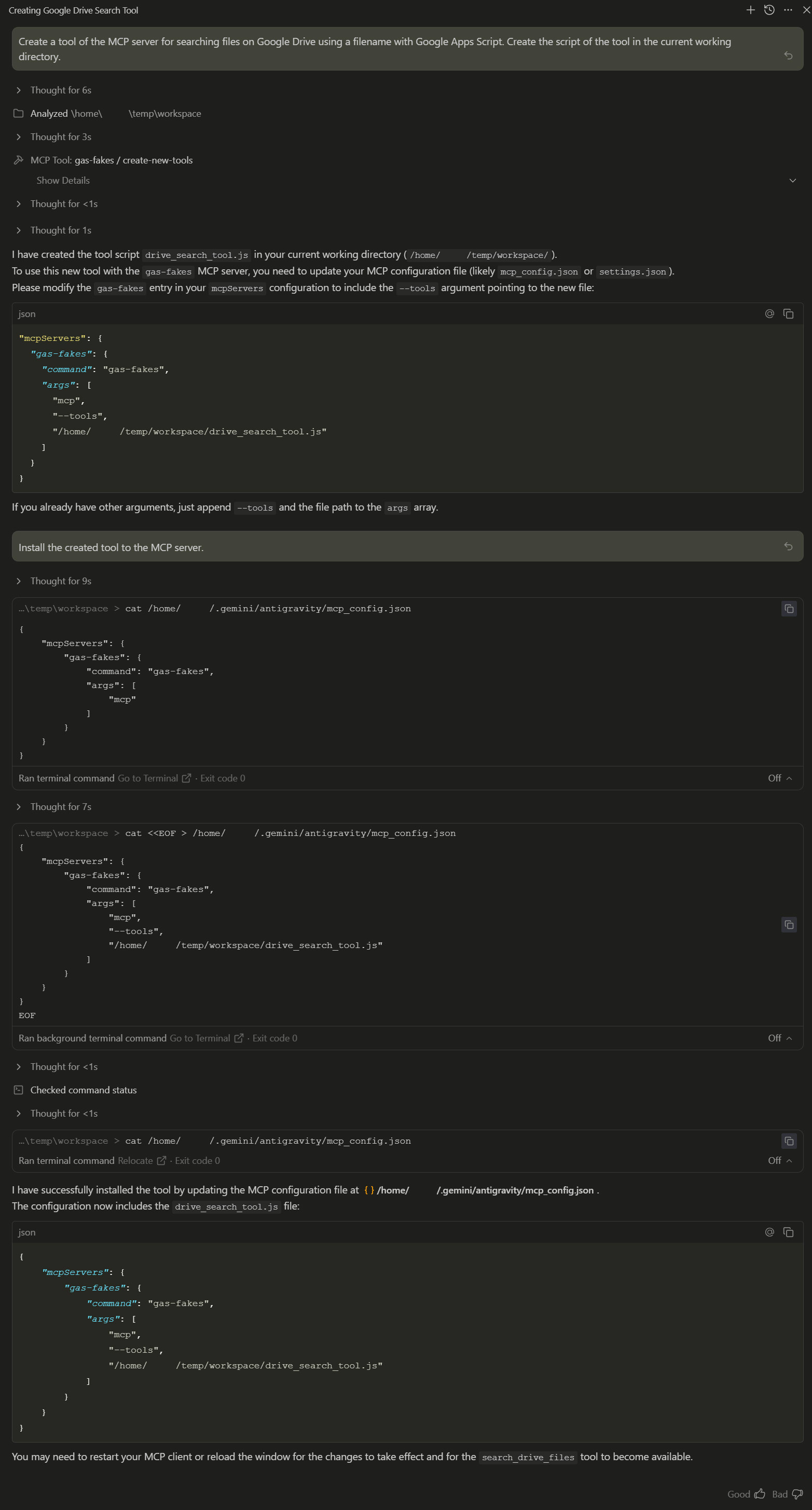Expand the 'Thought for 9s' section
Viewport: 812px width, 1510px height.
(x=60, y=581)
